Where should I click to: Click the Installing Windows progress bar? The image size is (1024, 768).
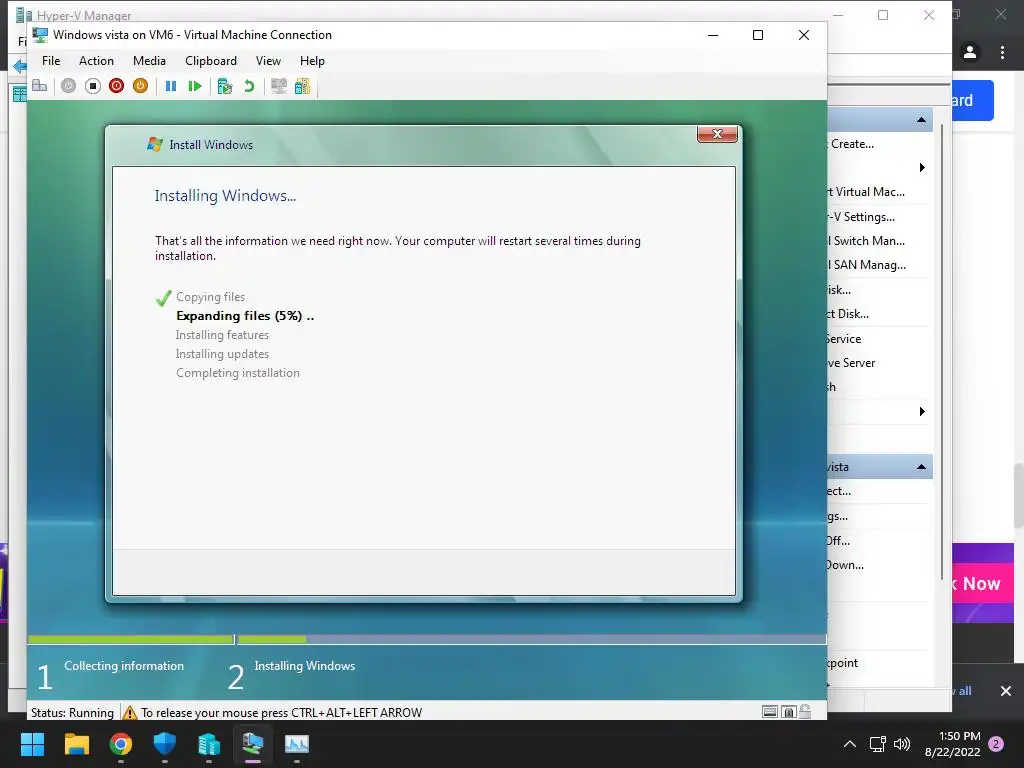coord(532,639)
